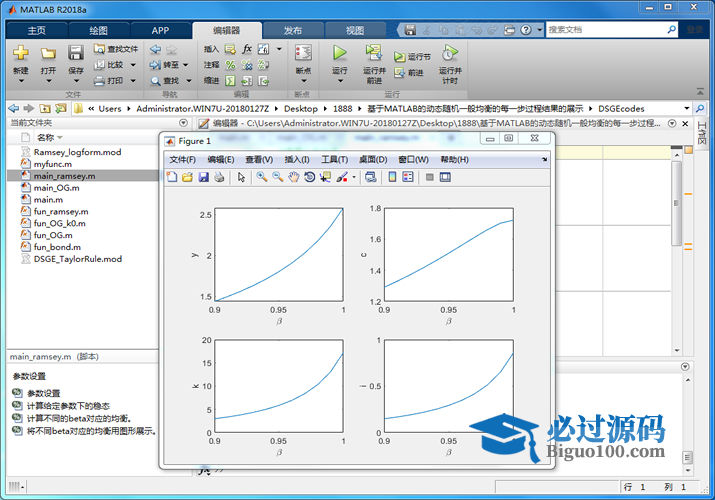Click the Link Plot icon in Figure toolbar

point(370,177)
